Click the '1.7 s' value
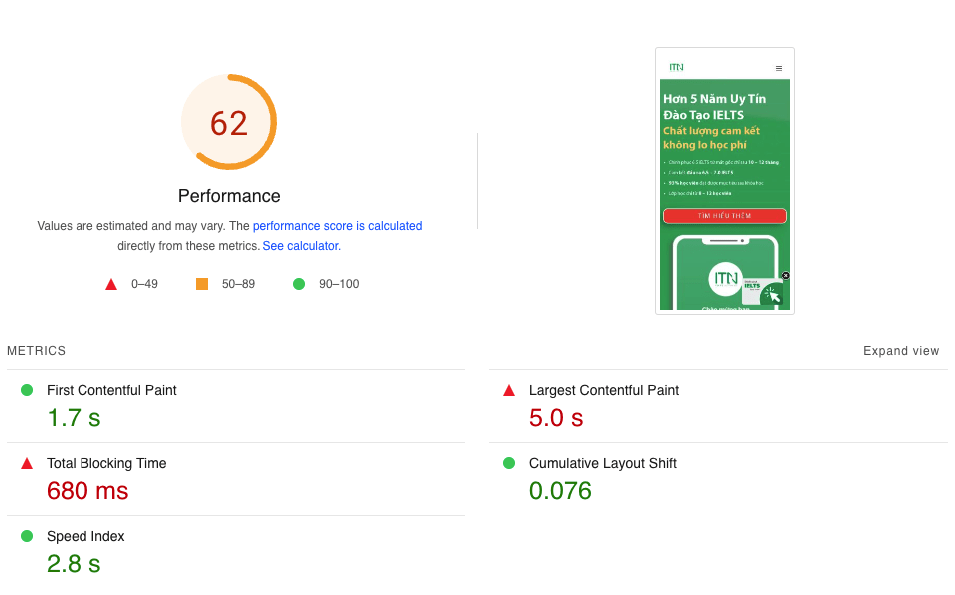955x595 pixels. (74, 418)
